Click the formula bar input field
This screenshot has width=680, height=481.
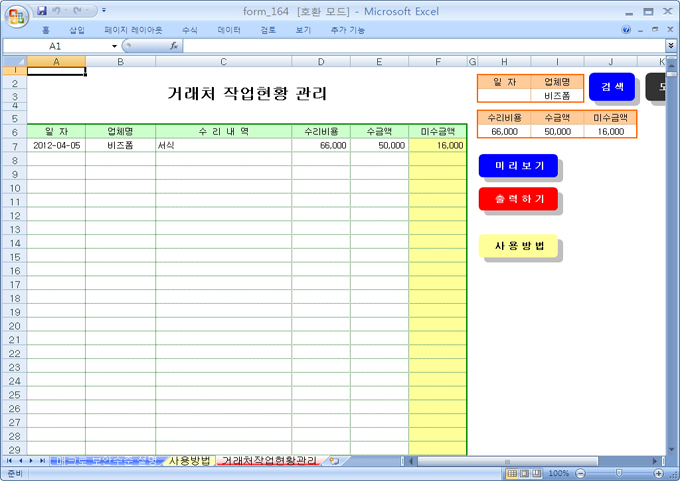coord(420,46)
